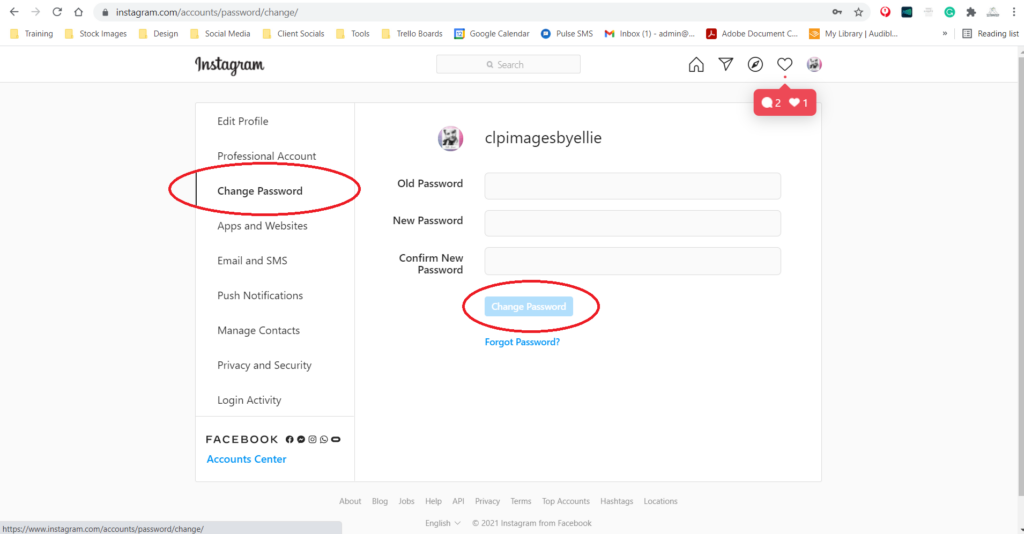Go to Instagram home feed icon
Image resolution: width=1024 pixels, height=534 pixels.
coord(696,65)
